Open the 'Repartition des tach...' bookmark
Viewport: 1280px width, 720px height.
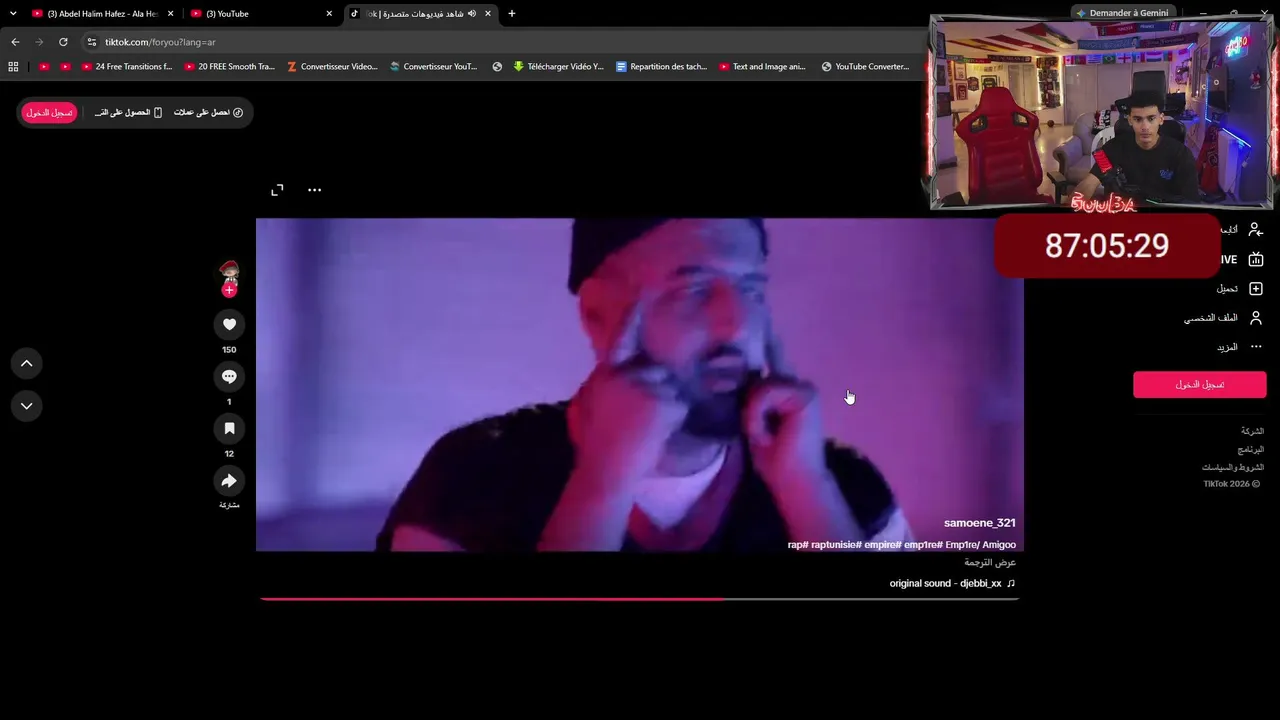pyautogui.click(x=661, y=67)
